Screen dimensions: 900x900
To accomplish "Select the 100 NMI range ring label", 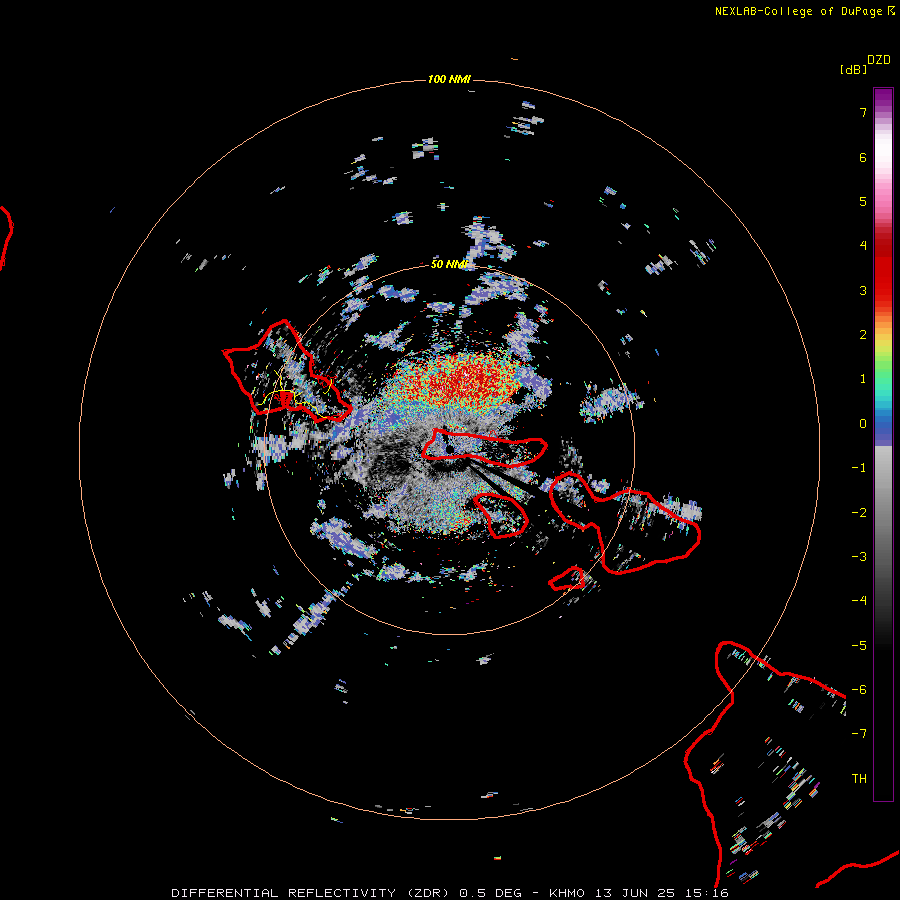I will pyautogui.click(x=449, y=79).
